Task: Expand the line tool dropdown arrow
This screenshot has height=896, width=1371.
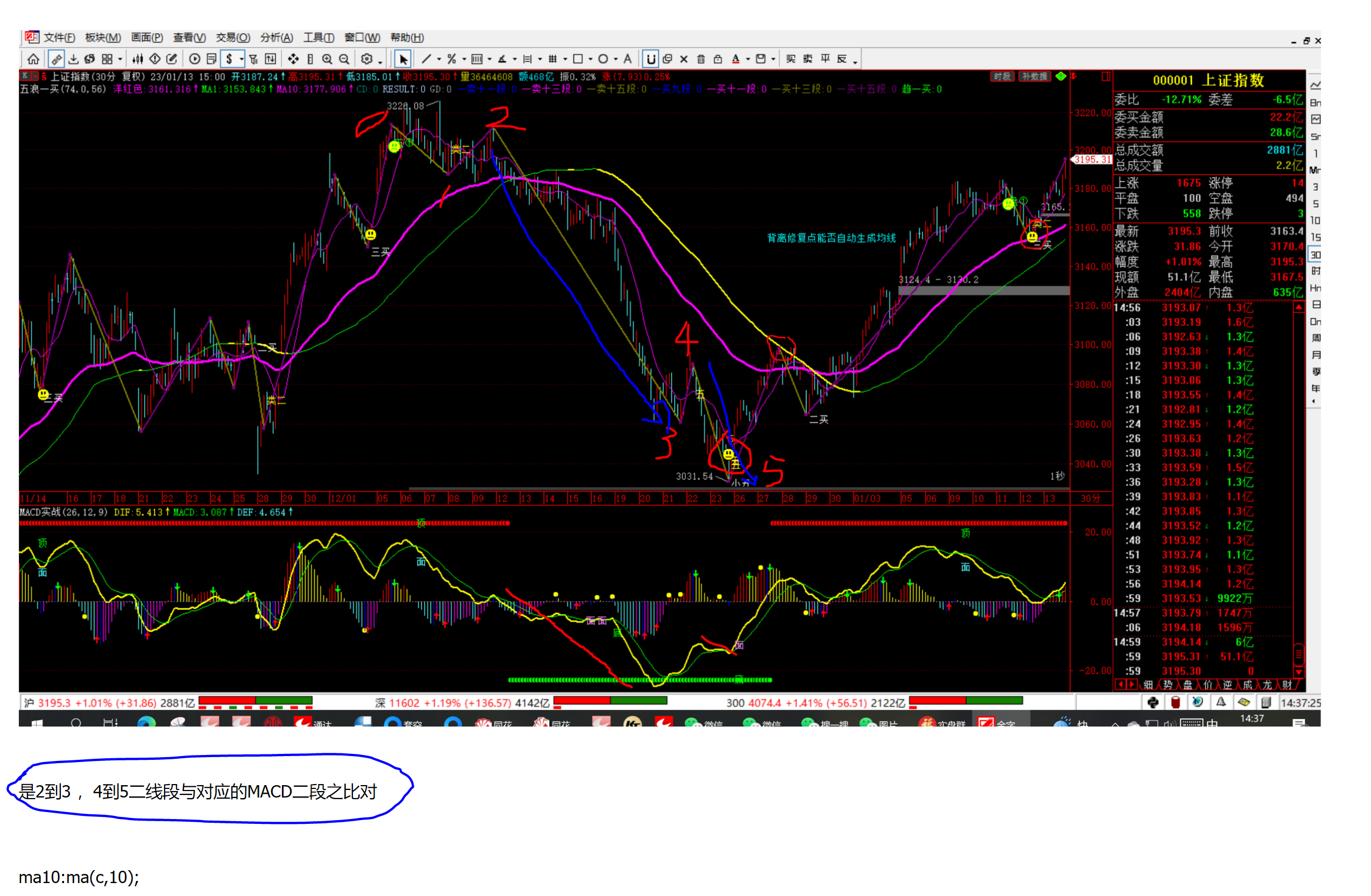Action: 439,59
